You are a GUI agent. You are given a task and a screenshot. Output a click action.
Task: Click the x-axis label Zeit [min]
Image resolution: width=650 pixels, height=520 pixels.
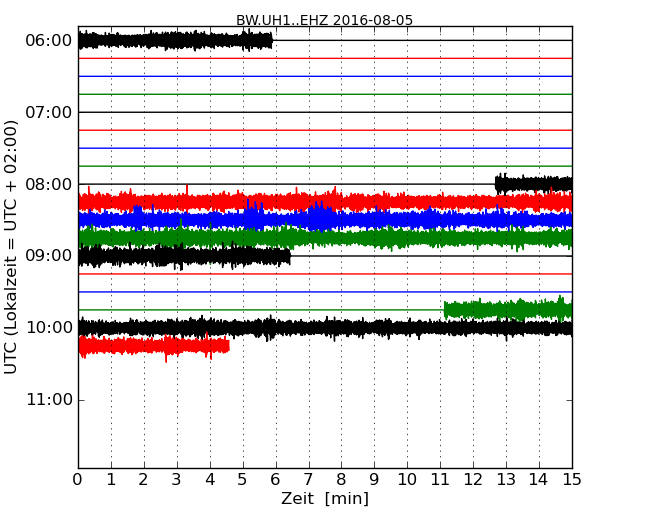pyautogui.click(x=324, y=499)
